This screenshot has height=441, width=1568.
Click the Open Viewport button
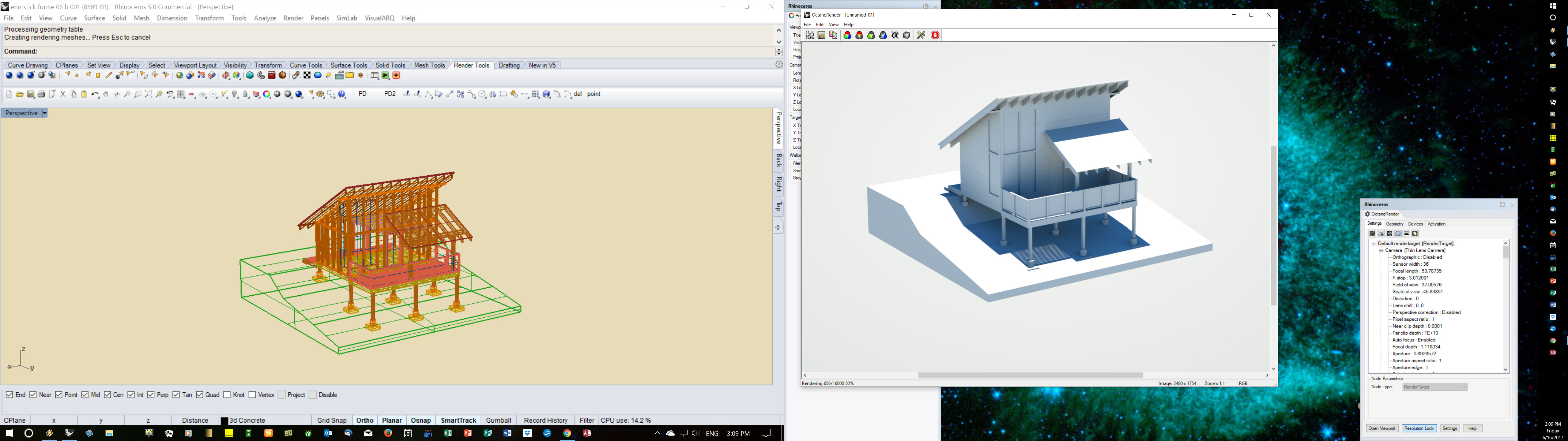[1382, 428]
